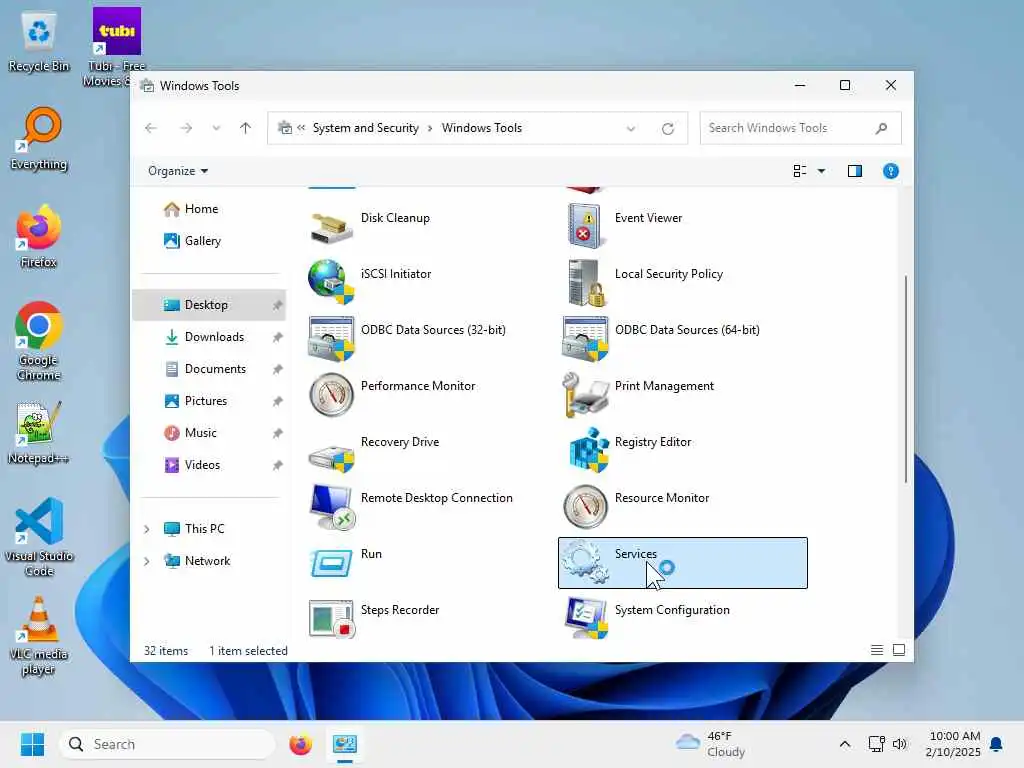Refresh the Windows Tools folder
1024x768 pixels.
667,129
